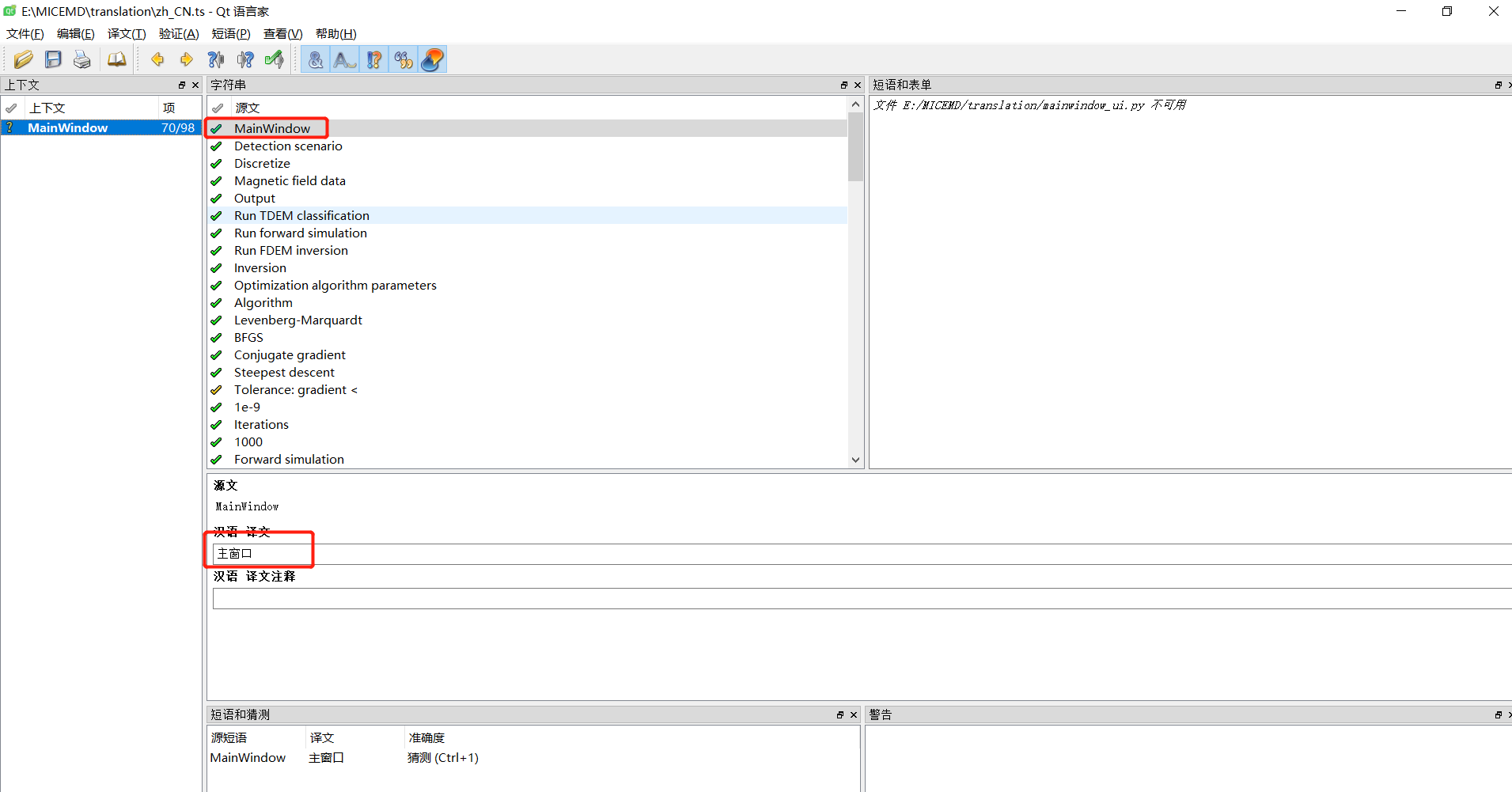This screenshot has height=792, width=1512.
Task: Sort strings by 源文 column header
Action: pyautogui.click(x=538, y=108)
